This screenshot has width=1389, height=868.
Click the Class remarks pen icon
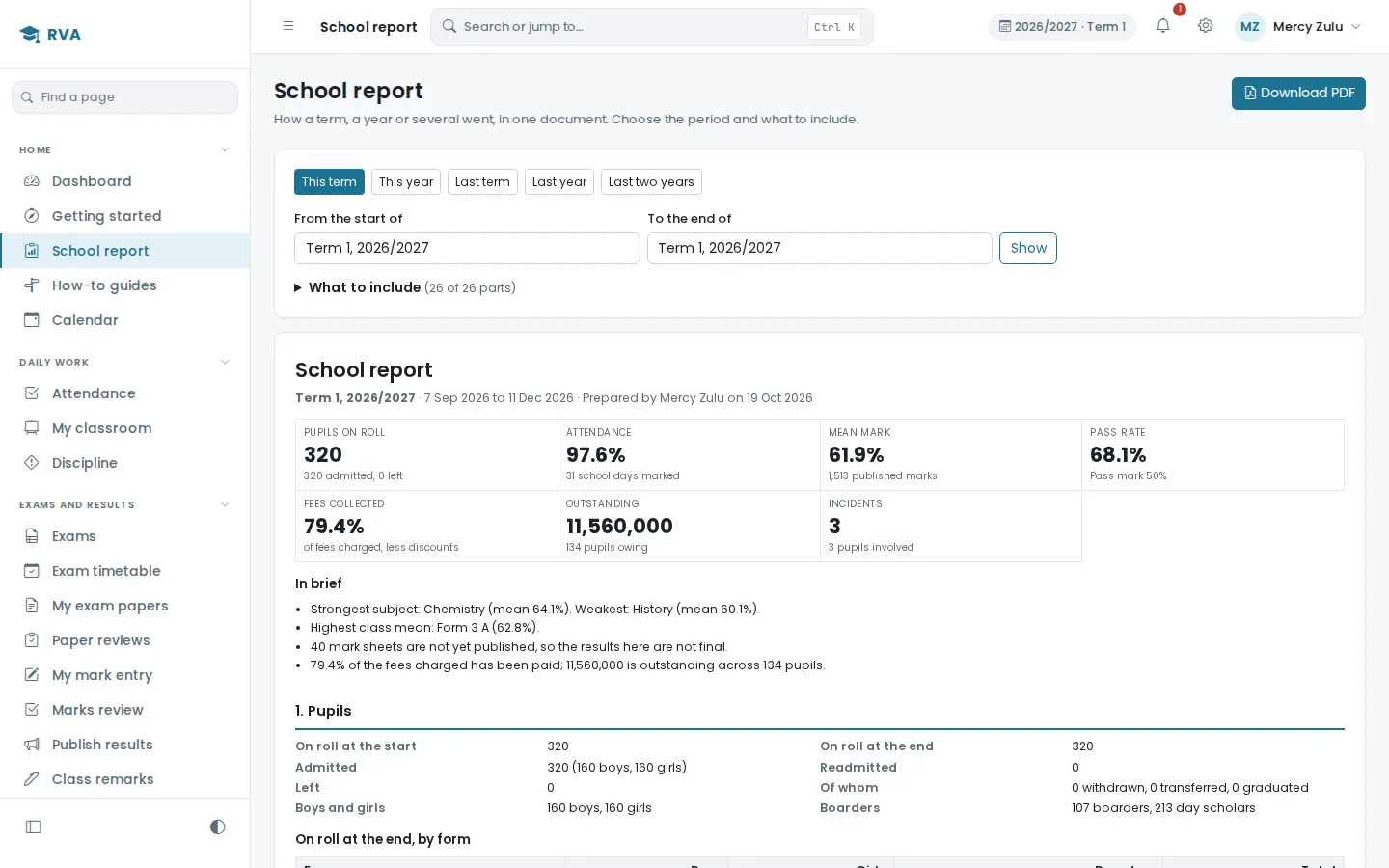(32, 779)
